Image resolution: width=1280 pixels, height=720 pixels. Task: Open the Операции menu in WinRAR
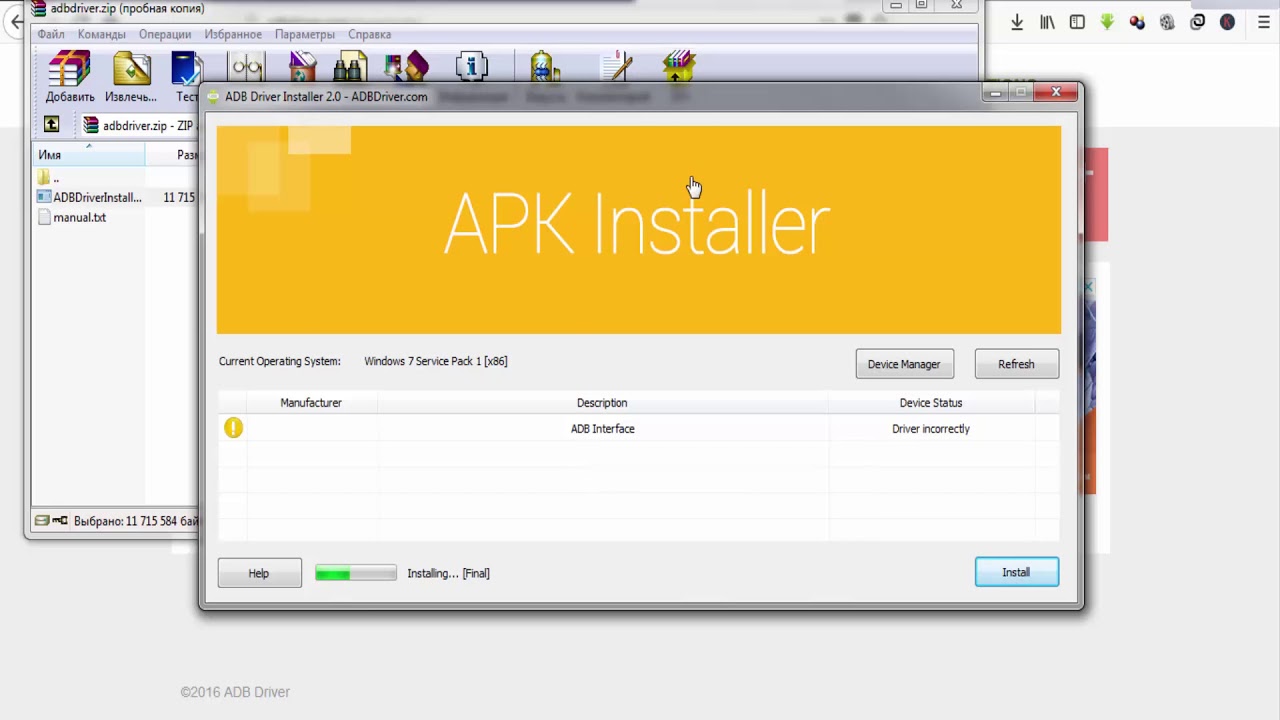coord(165,34)
